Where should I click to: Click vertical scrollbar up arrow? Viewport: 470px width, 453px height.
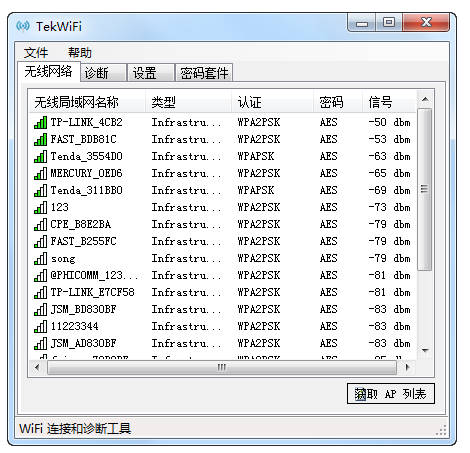(x=425, y=99)
